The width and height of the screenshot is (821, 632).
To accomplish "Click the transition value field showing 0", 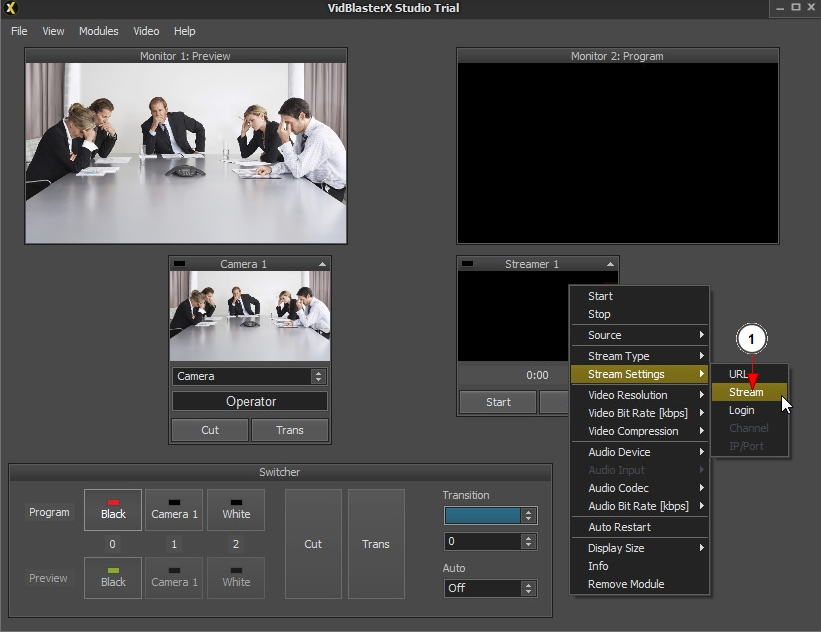I will [482, 541].
